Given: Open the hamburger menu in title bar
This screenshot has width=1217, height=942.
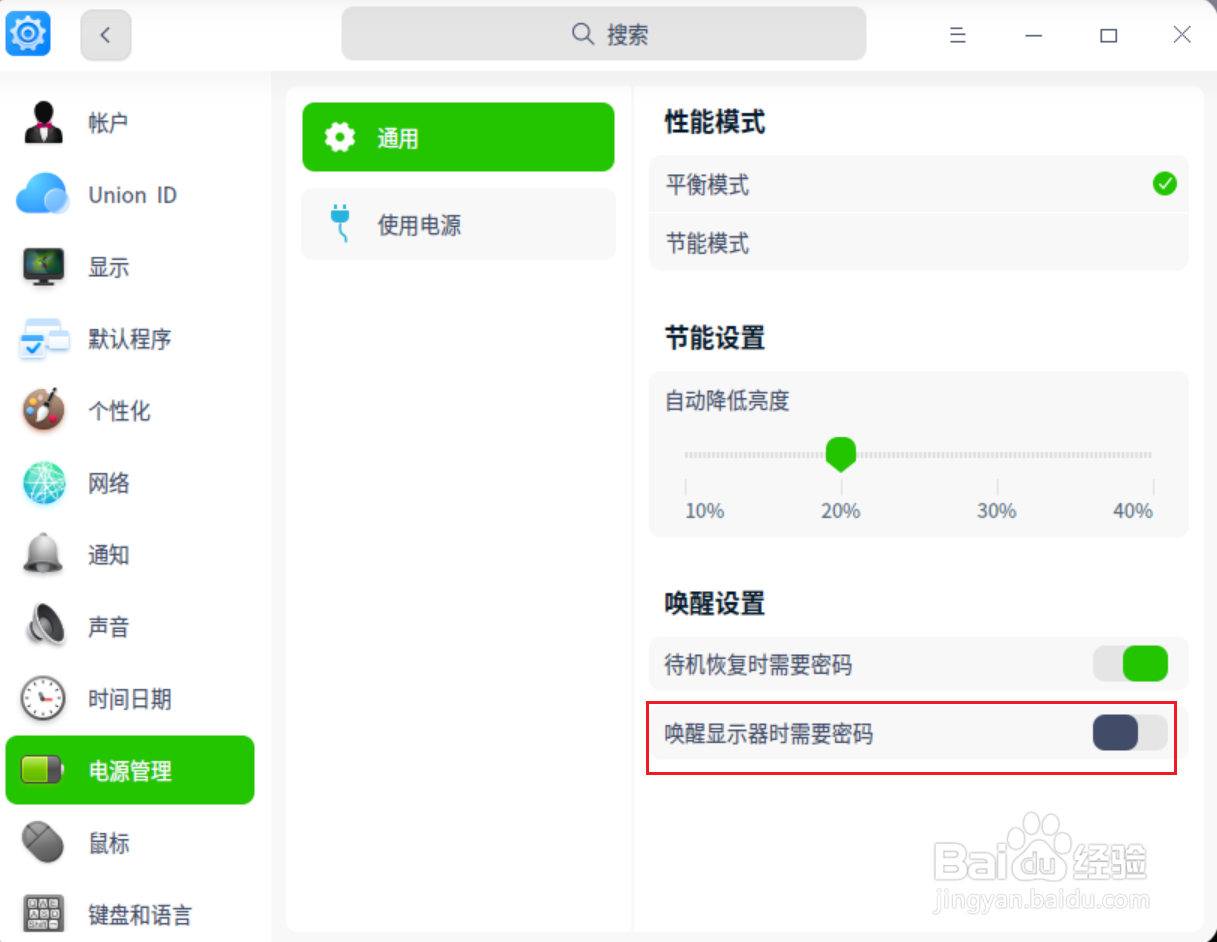Looking at the screenshot, I should point(957,35).
